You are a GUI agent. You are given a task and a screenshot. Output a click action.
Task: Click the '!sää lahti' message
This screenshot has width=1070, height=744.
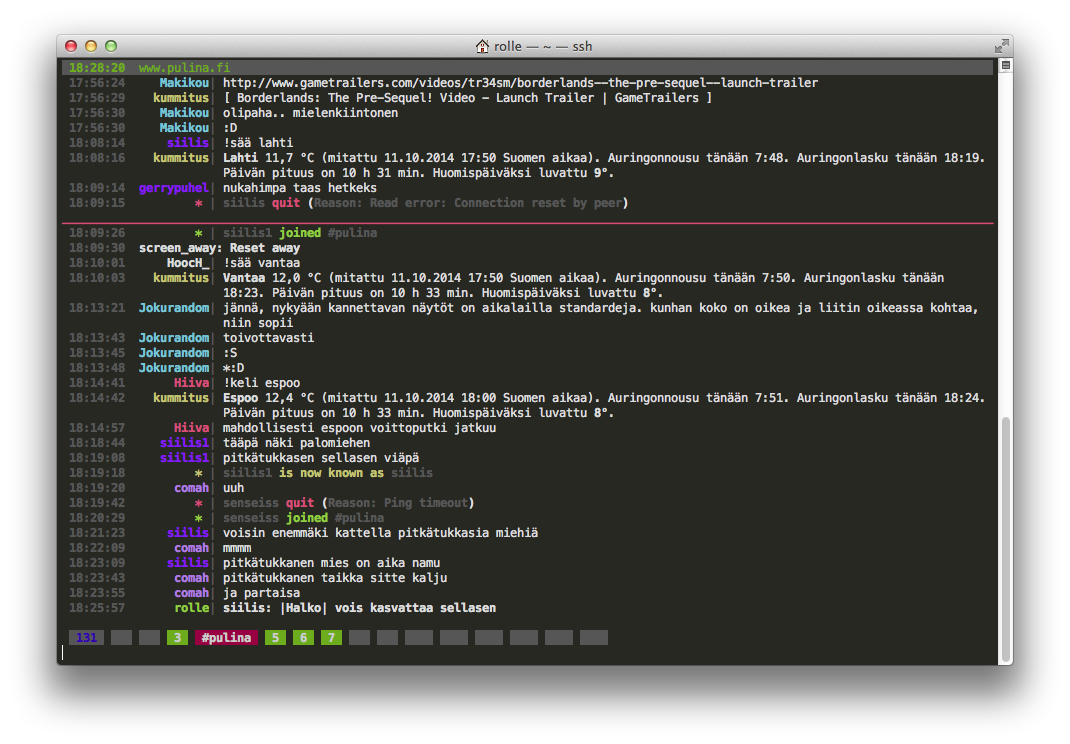[258, 143]
